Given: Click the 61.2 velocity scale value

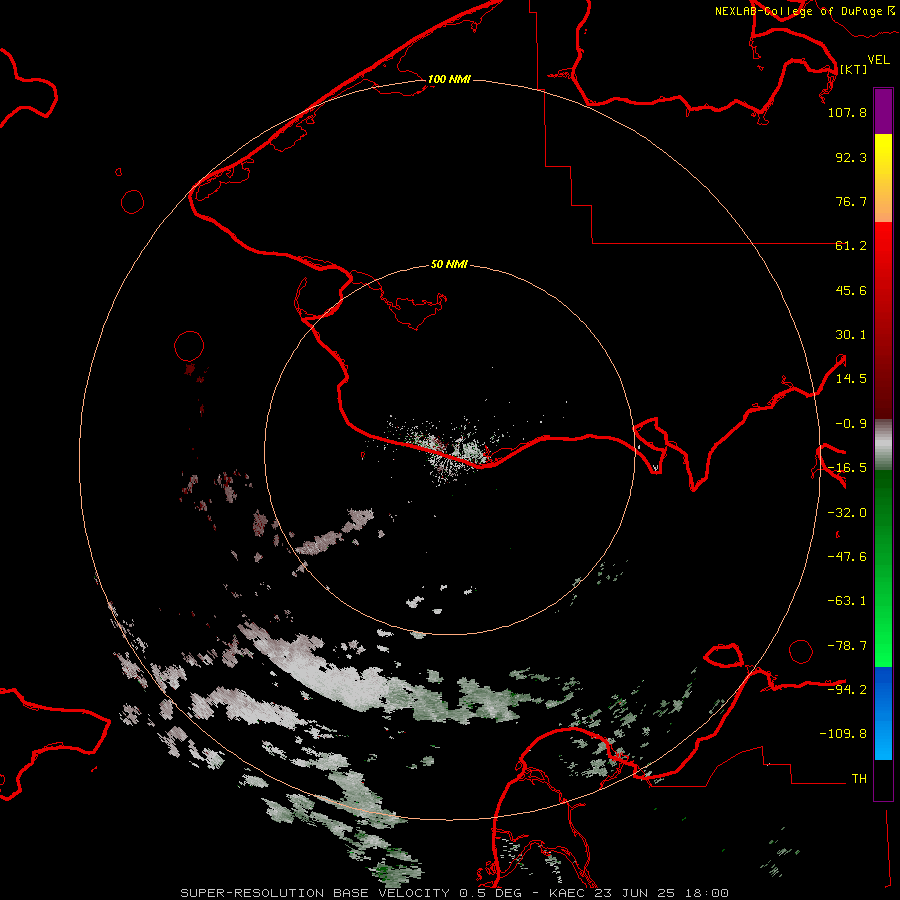Looking at the screenshot, I should 851,246.
